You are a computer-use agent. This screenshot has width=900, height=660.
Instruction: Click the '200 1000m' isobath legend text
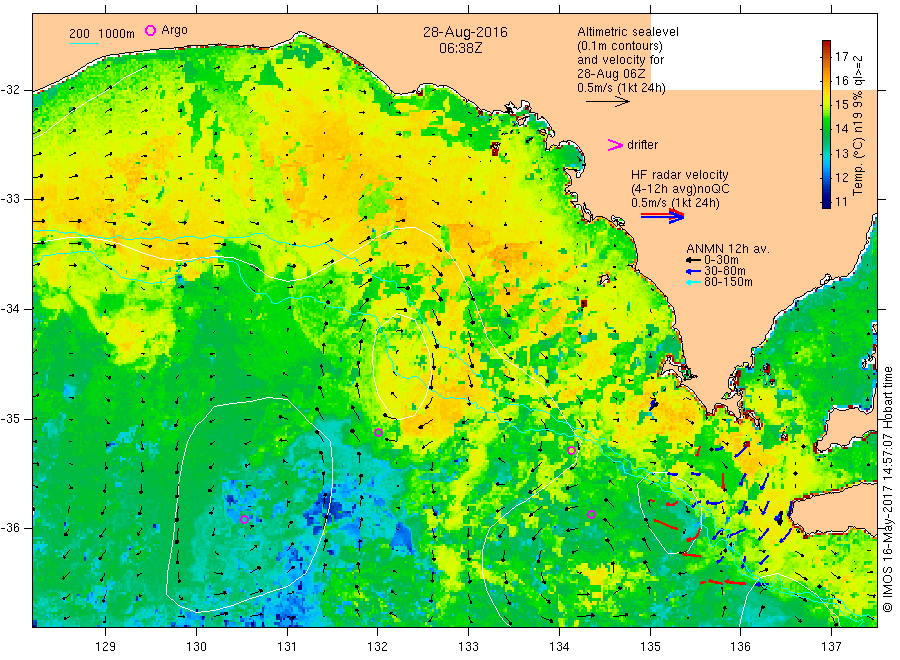(x=102, y=34)
